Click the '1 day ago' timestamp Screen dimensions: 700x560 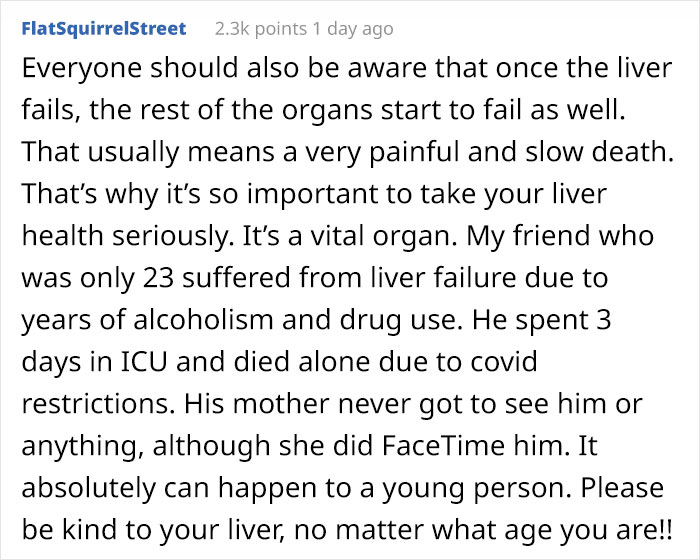click(352, 29)
